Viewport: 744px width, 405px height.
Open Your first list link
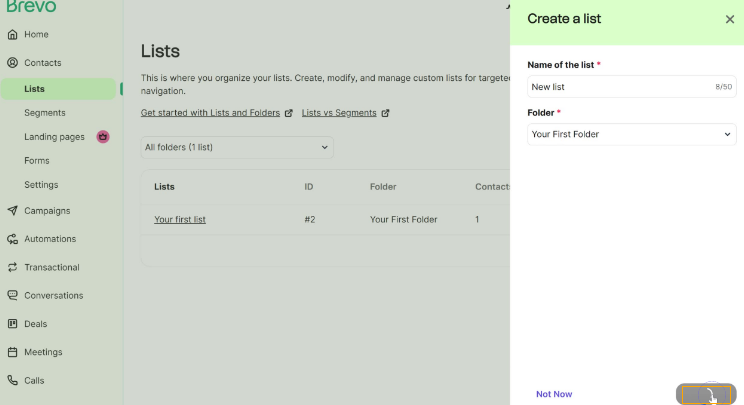click(x=180, y=219)
